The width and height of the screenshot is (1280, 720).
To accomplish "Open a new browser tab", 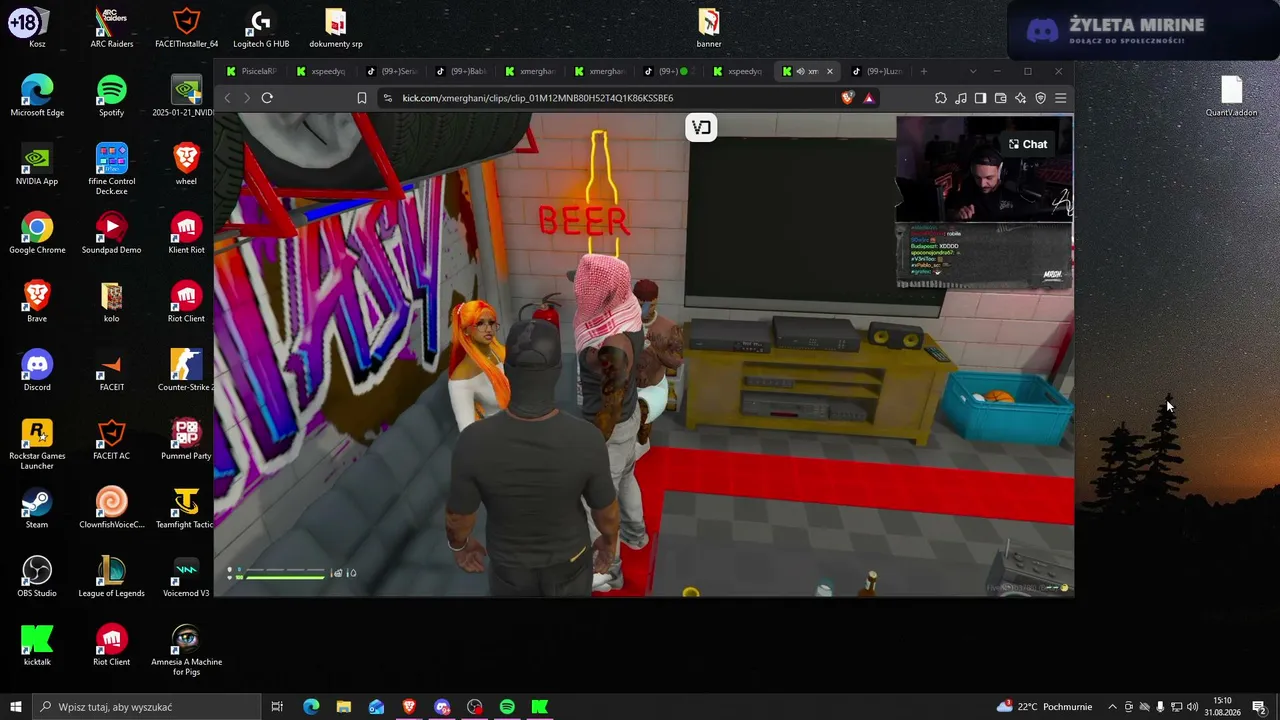I will click(923, 71).
